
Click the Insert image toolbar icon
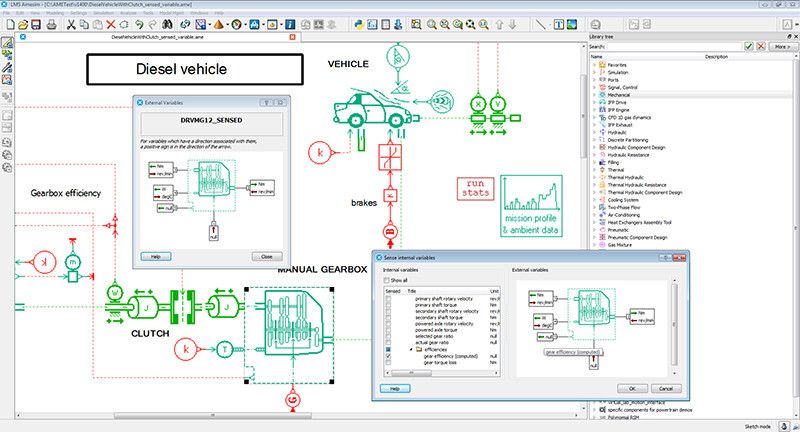coord(572,24)
